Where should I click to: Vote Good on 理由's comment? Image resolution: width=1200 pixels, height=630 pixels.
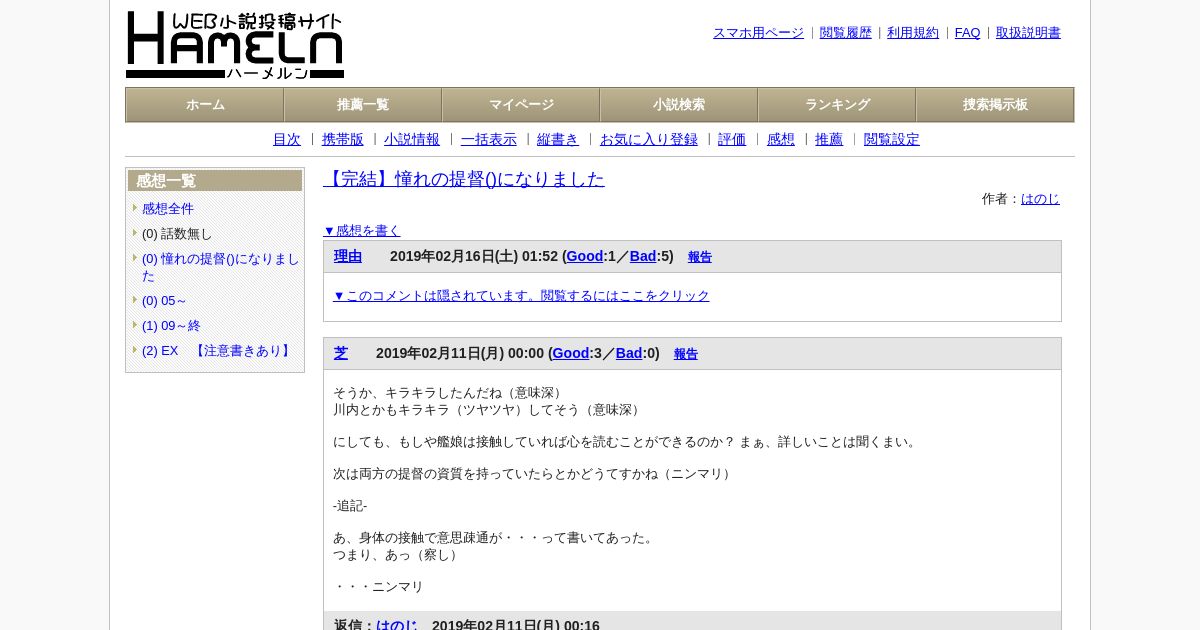(x=585, y=257)
